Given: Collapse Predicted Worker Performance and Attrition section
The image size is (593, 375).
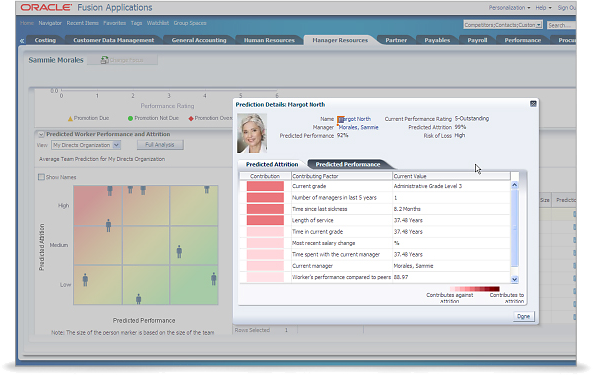Looking at the screenshot, I should [41, 134].
